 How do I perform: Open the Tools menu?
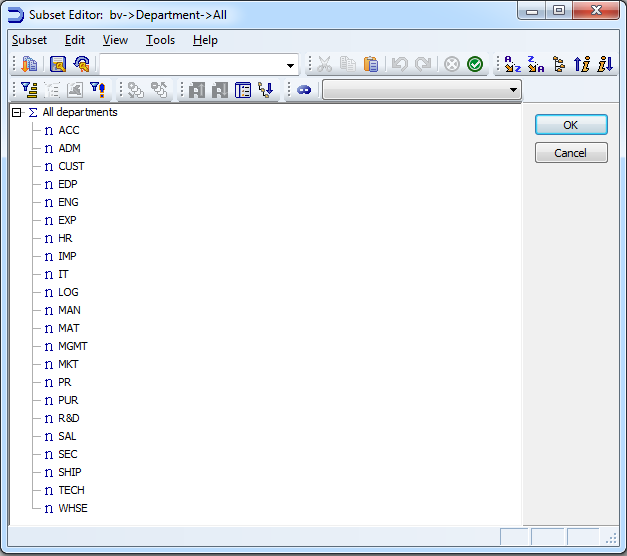click(160, 40)
